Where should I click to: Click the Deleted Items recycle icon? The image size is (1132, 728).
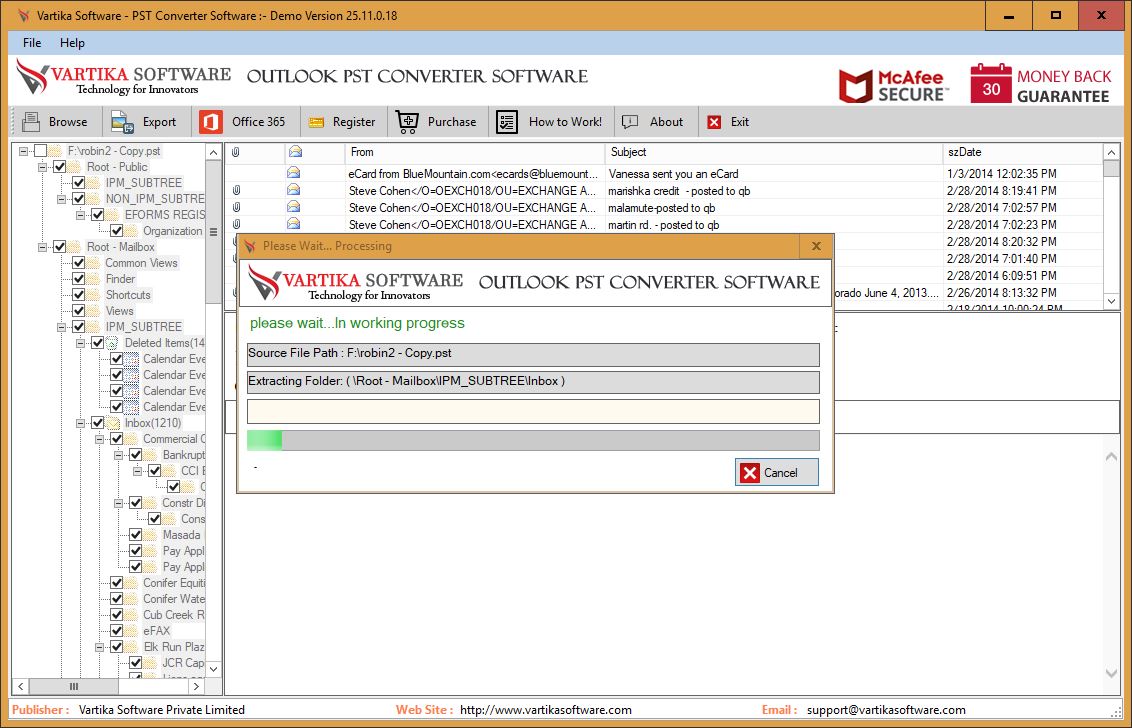click(113, 343)
